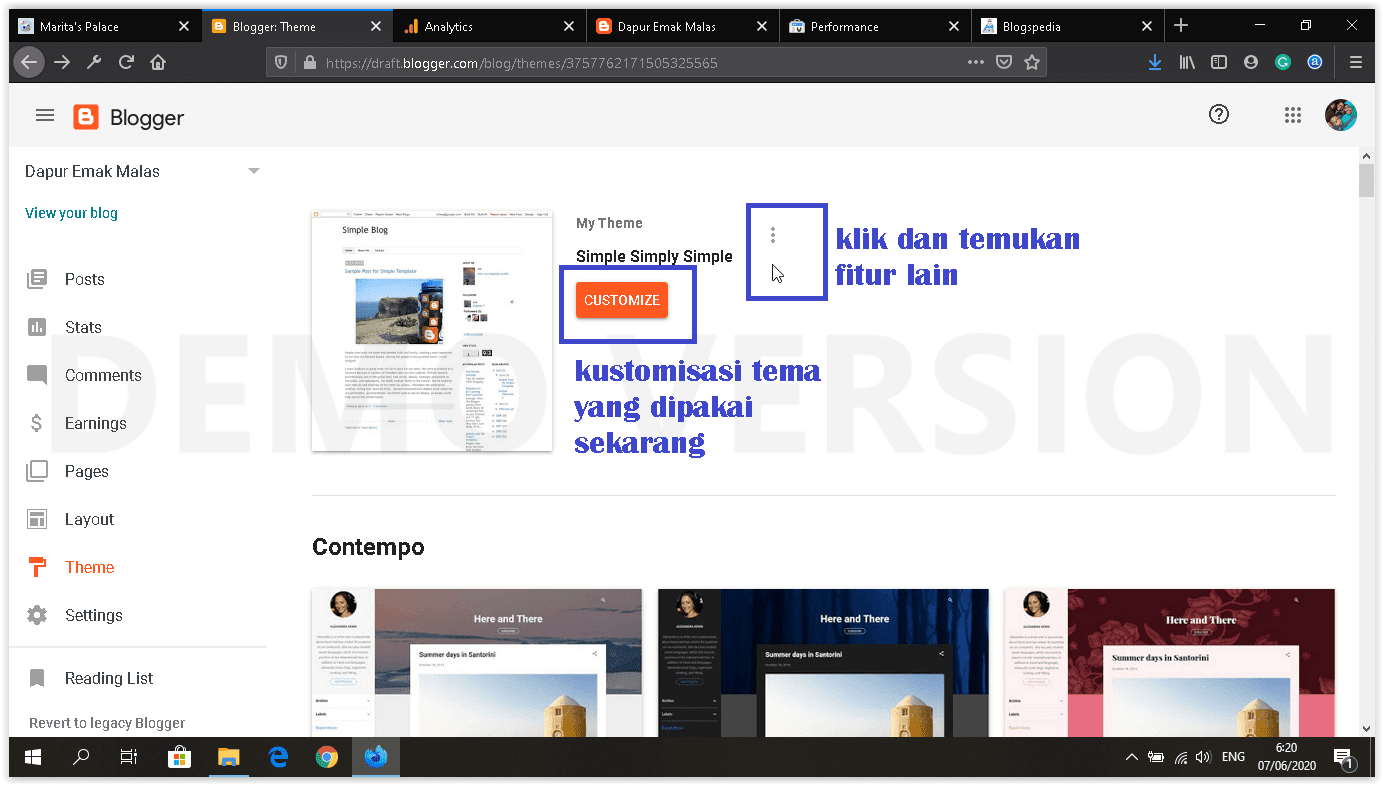Switch to the Blogspedia tab
Viewport: 1383px width, 785px height.
1067,26
